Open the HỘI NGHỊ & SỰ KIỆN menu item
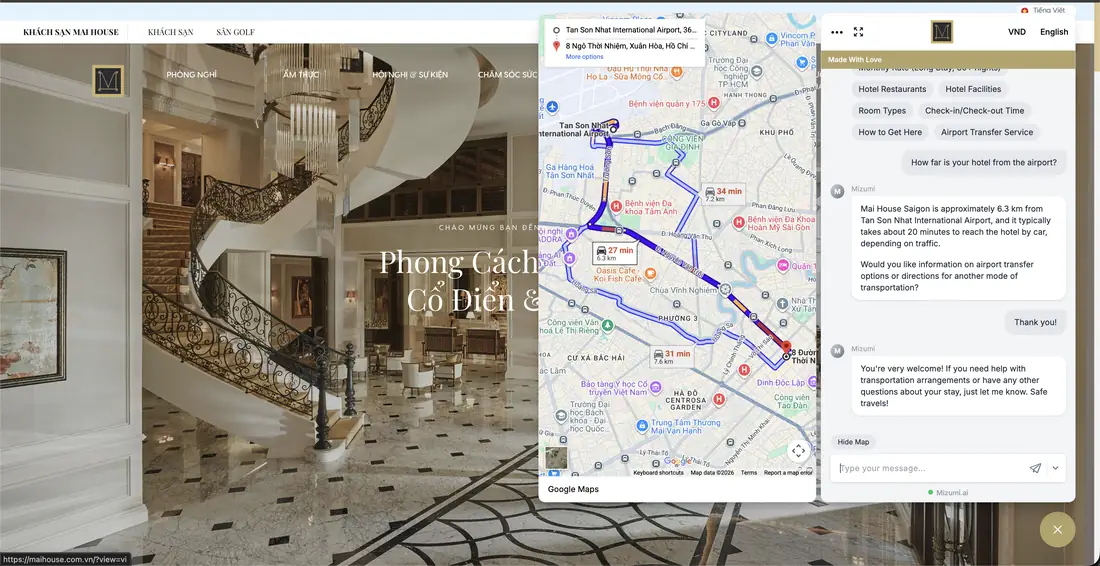This screenshot has height=566, width=1100. (x=410, y=75)
